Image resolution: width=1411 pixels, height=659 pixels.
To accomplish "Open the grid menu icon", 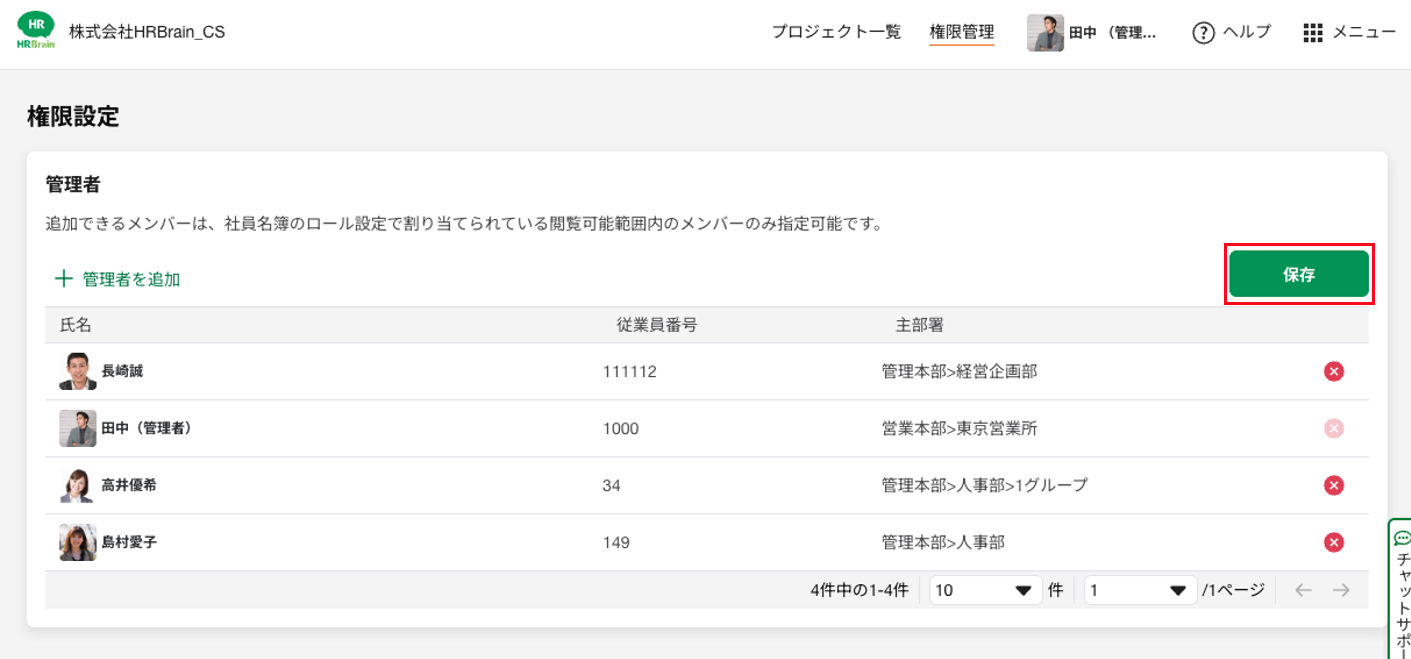I will pyautogui.click(x=1313, y=33).
